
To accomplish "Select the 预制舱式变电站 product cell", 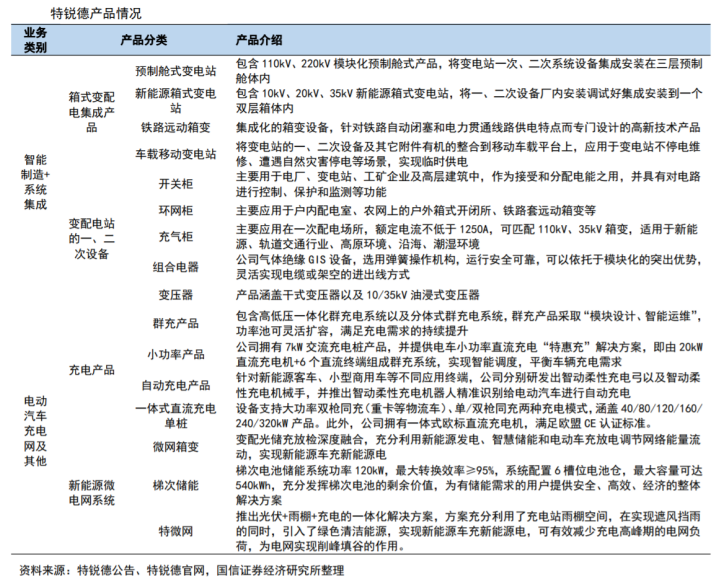I will [x=175, y=72].
